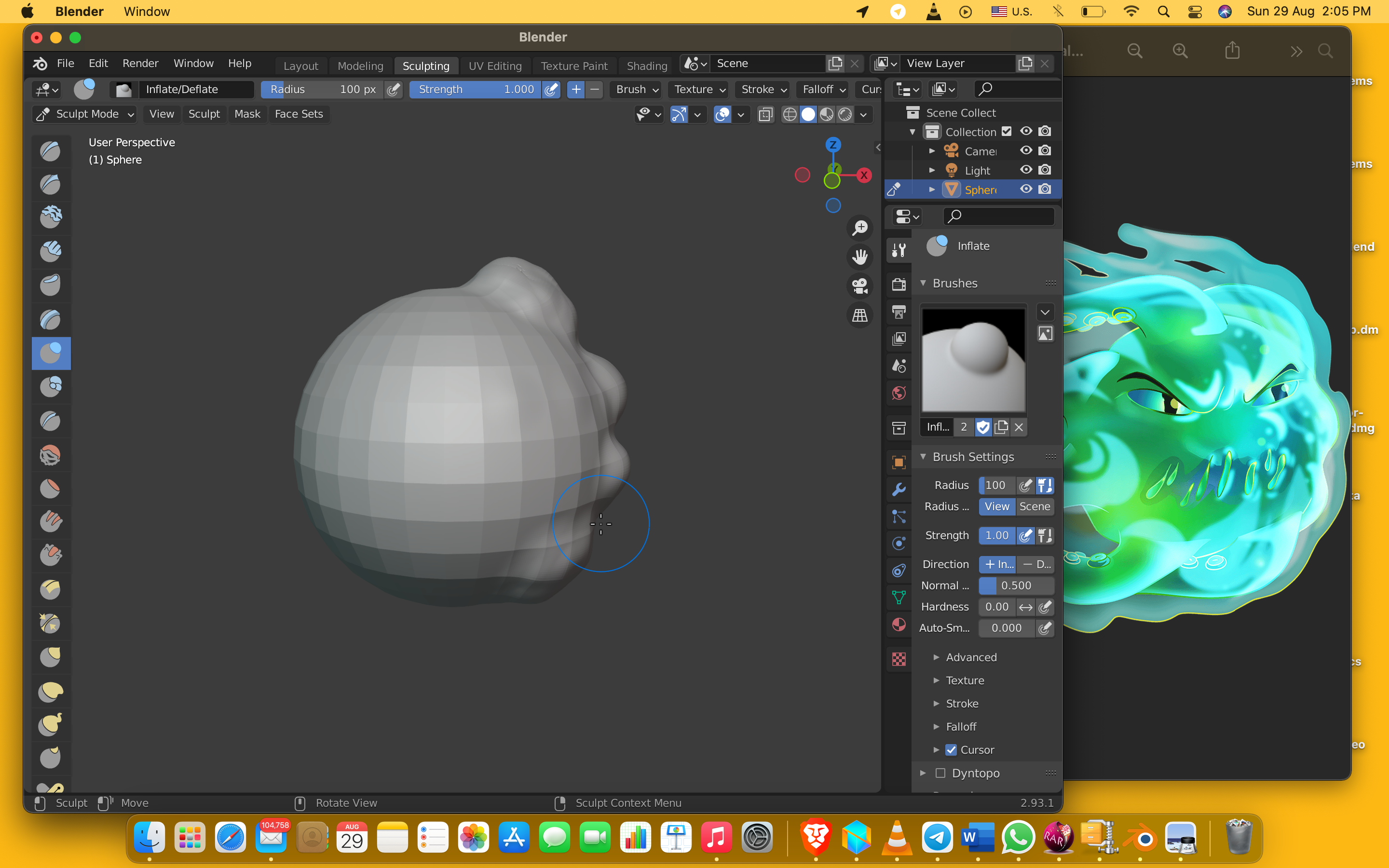The width and height of the screenshot is (1389, 868).
Task: Expand the Falloff panel section
Action: pos(961,726)
